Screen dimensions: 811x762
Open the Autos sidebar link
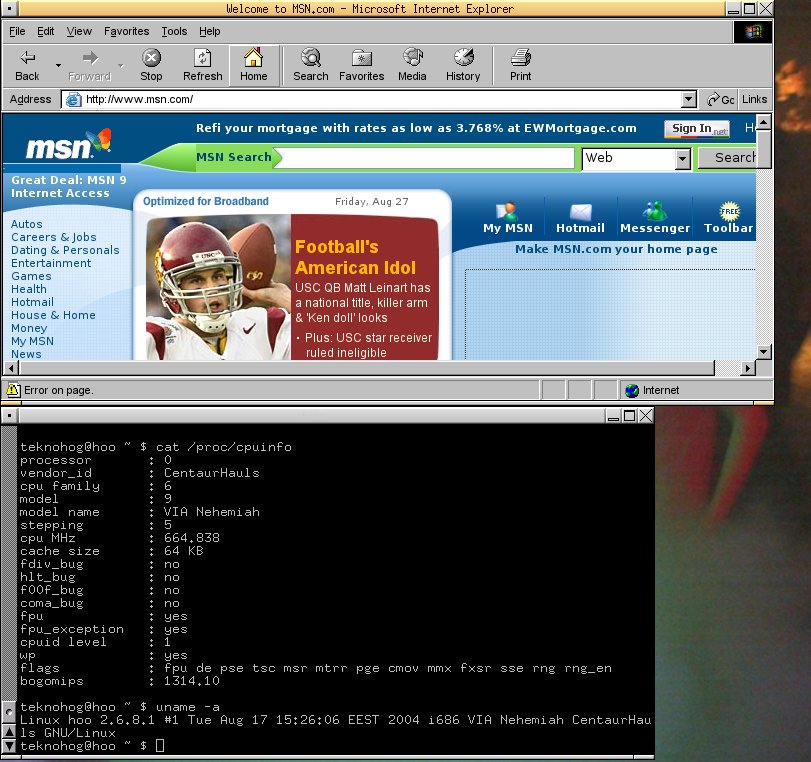pos(27,224)
